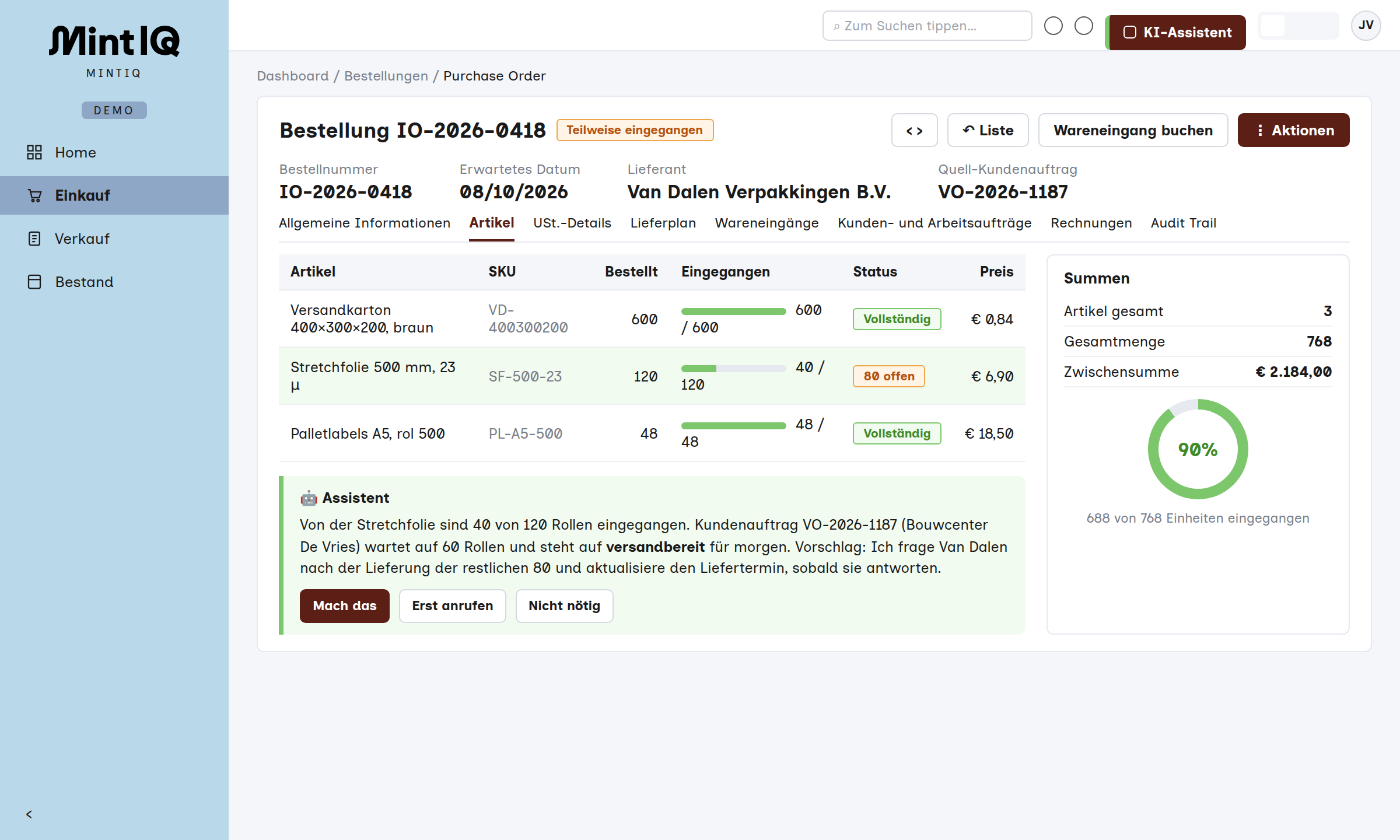
Task: Select the Bestand box icon
Action: click(x=34, y=282)
